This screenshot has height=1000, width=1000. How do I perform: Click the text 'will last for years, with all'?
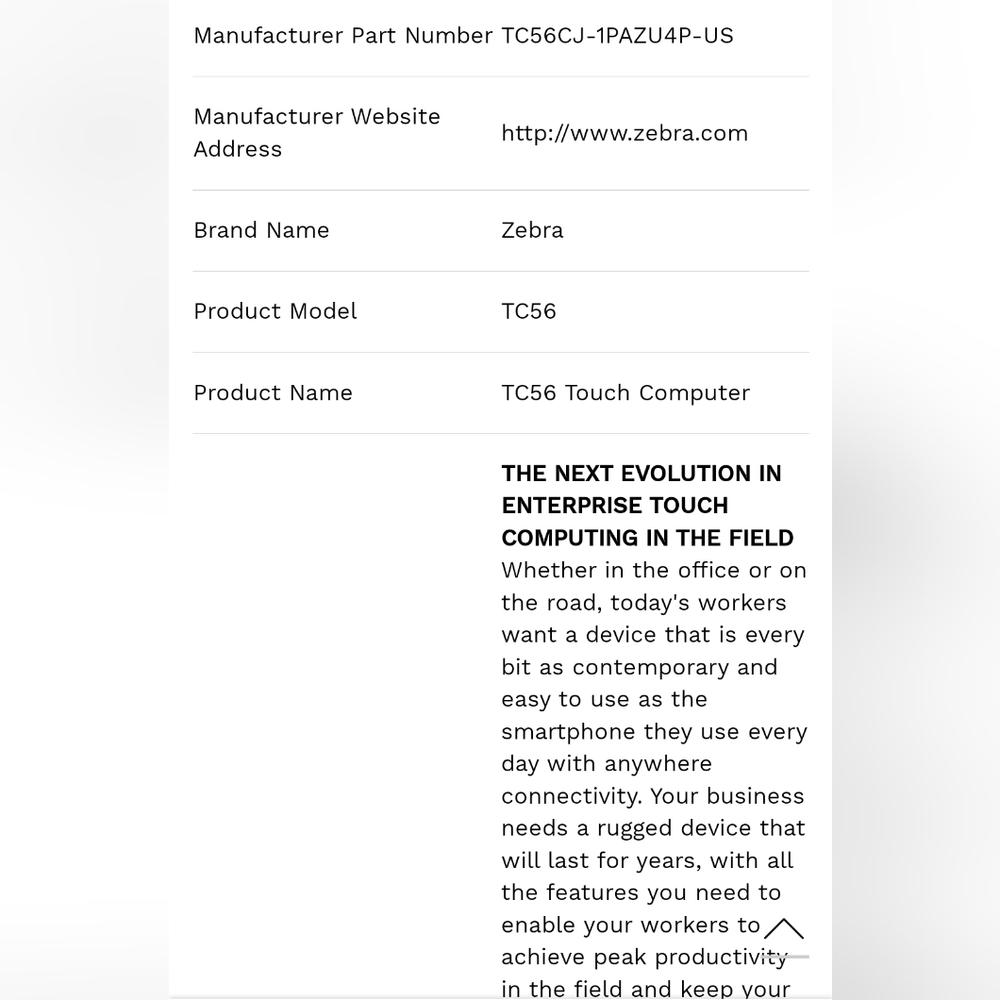pos(647,861)
